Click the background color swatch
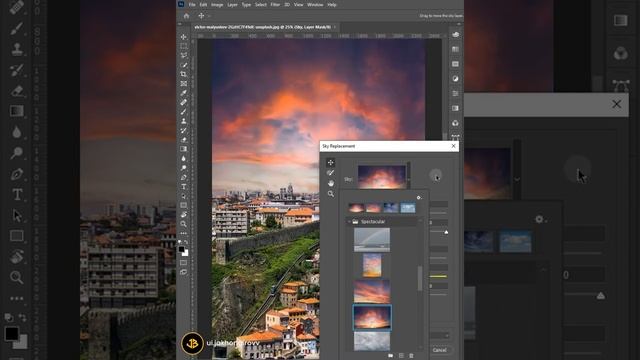Viewport: 640px width, 360px height. (185, 253)
